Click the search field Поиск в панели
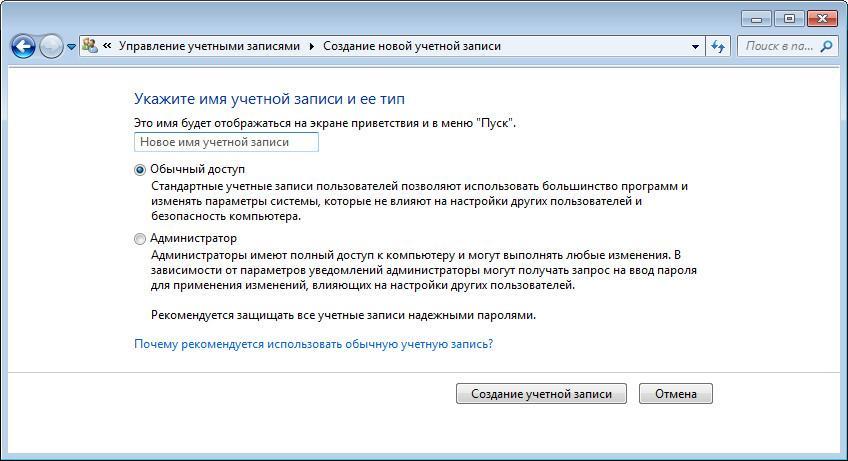Screen dimensions: 848x461 [778, 46]
